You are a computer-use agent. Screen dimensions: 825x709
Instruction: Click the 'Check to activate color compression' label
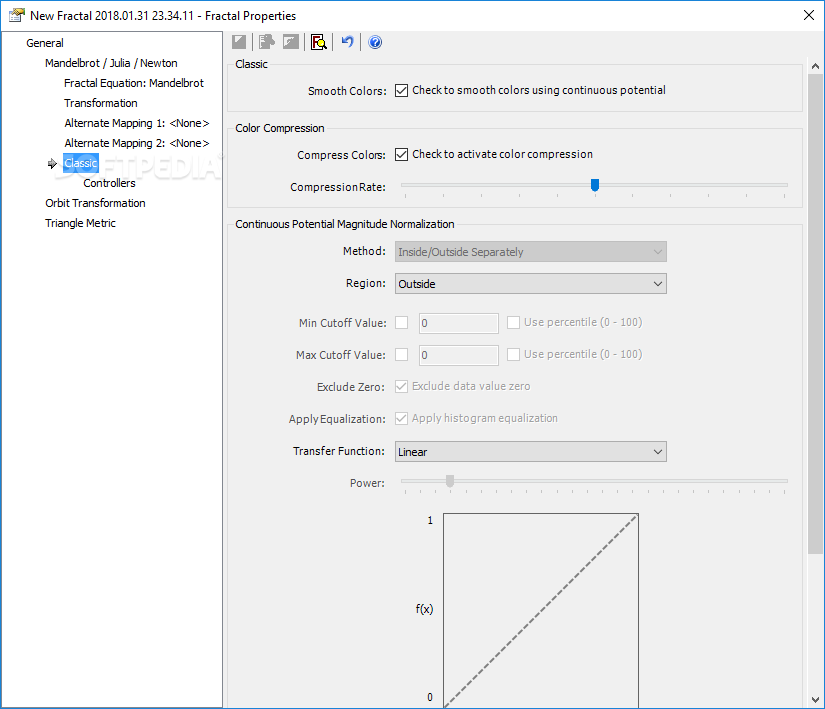tap(502, 155)
